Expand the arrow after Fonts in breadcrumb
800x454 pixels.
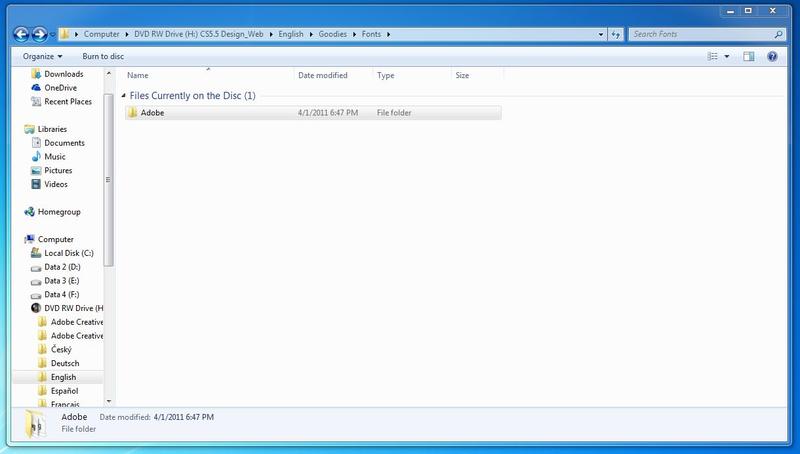[389, 34]
